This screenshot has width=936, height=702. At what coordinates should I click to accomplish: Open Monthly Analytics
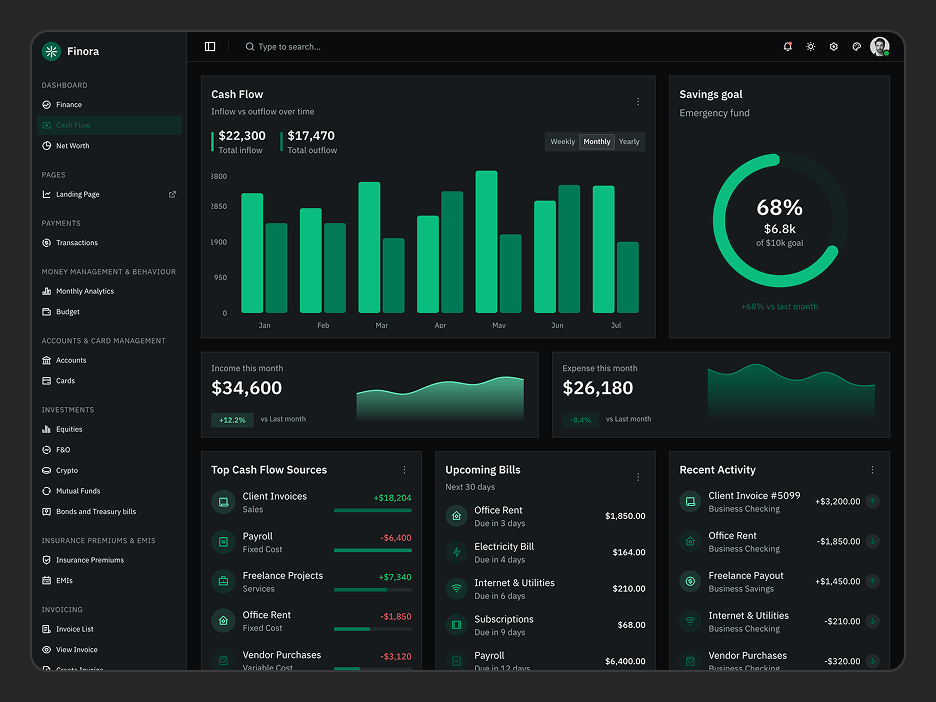(109, 291)
